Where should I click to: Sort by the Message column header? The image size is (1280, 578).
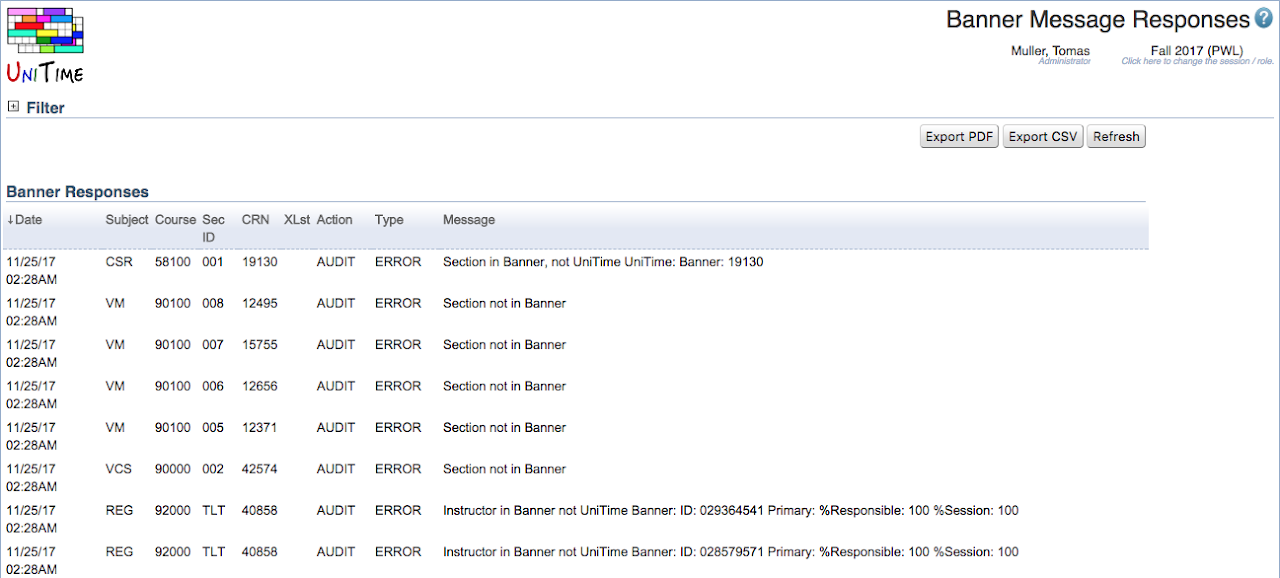469,220
